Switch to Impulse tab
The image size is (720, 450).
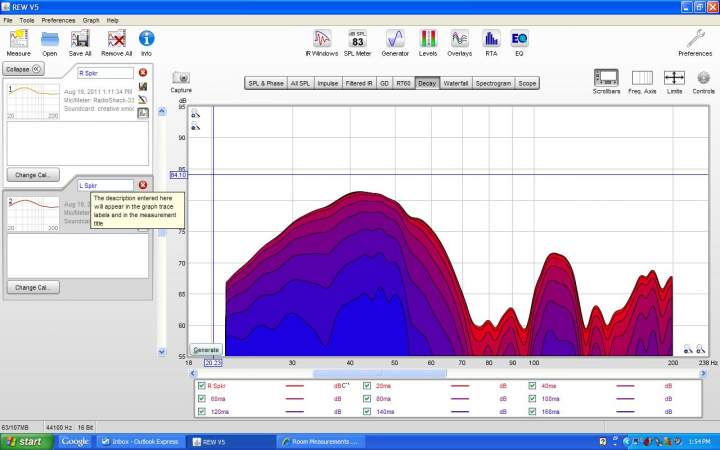pos(328,83)
